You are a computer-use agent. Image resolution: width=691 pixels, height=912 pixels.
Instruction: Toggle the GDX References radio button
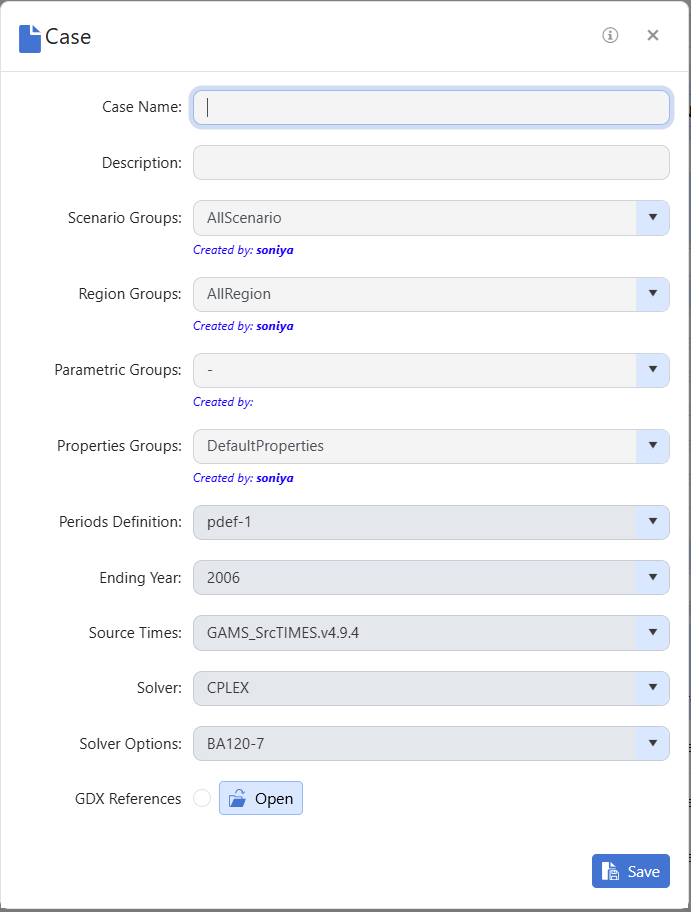click(202, 798)
